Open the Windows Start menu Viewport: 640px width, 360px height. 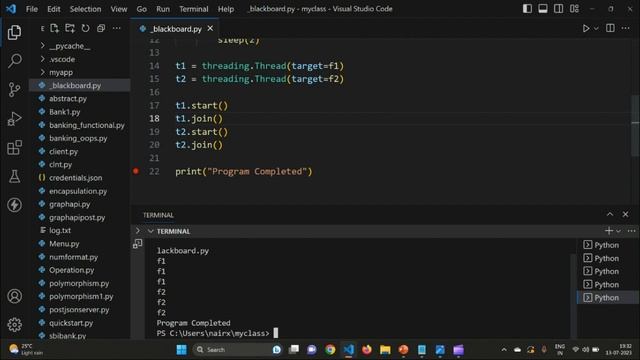point(181,350)
